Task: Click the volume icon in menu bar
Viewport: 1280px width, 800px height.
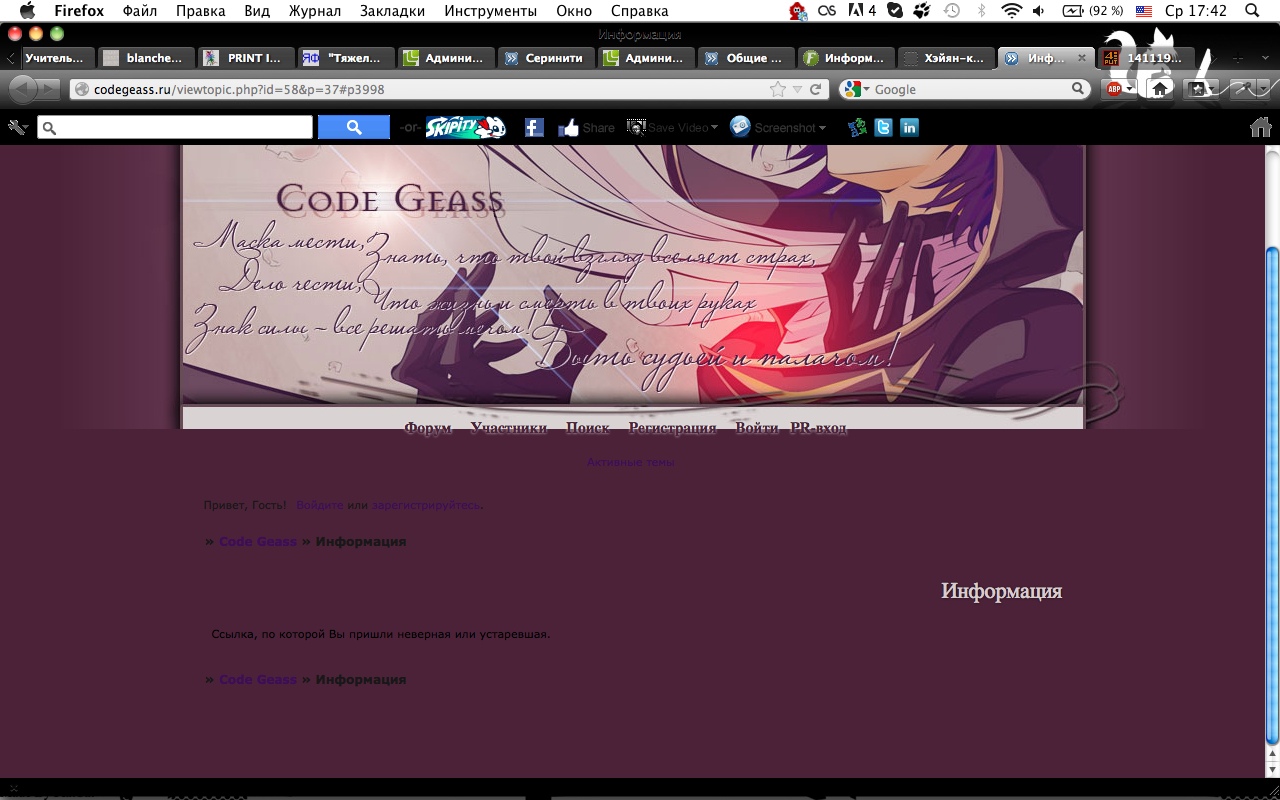Action: coord(1039,11)
